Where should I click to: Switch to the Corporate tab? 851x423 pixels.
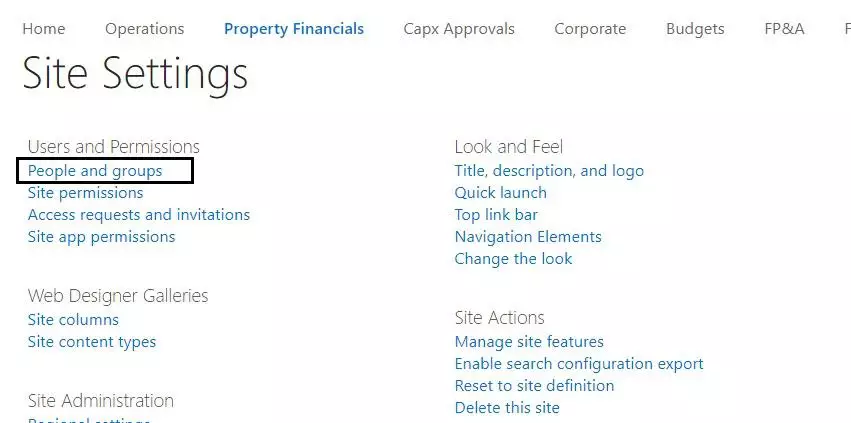590,29
